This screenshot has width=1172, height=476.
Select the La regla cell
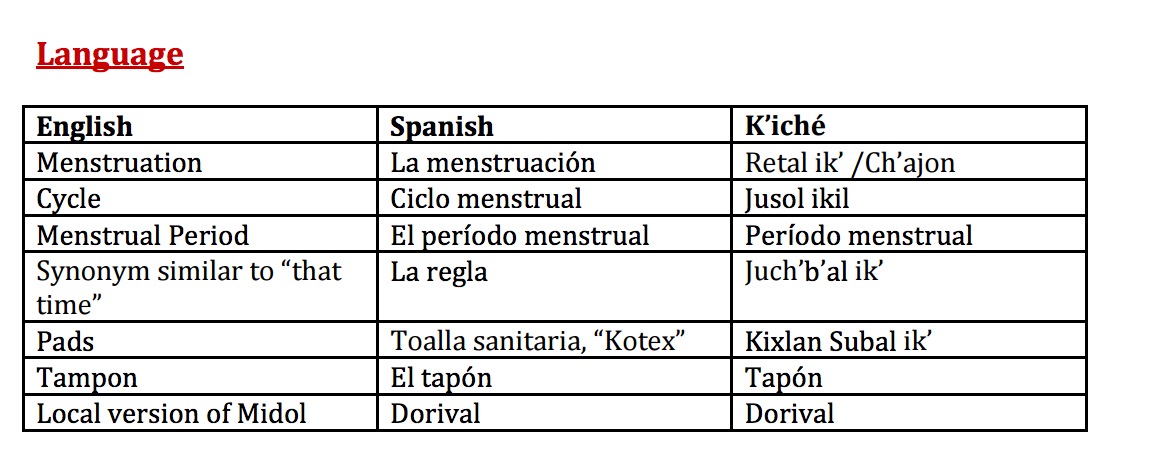[x=554, y=287]
